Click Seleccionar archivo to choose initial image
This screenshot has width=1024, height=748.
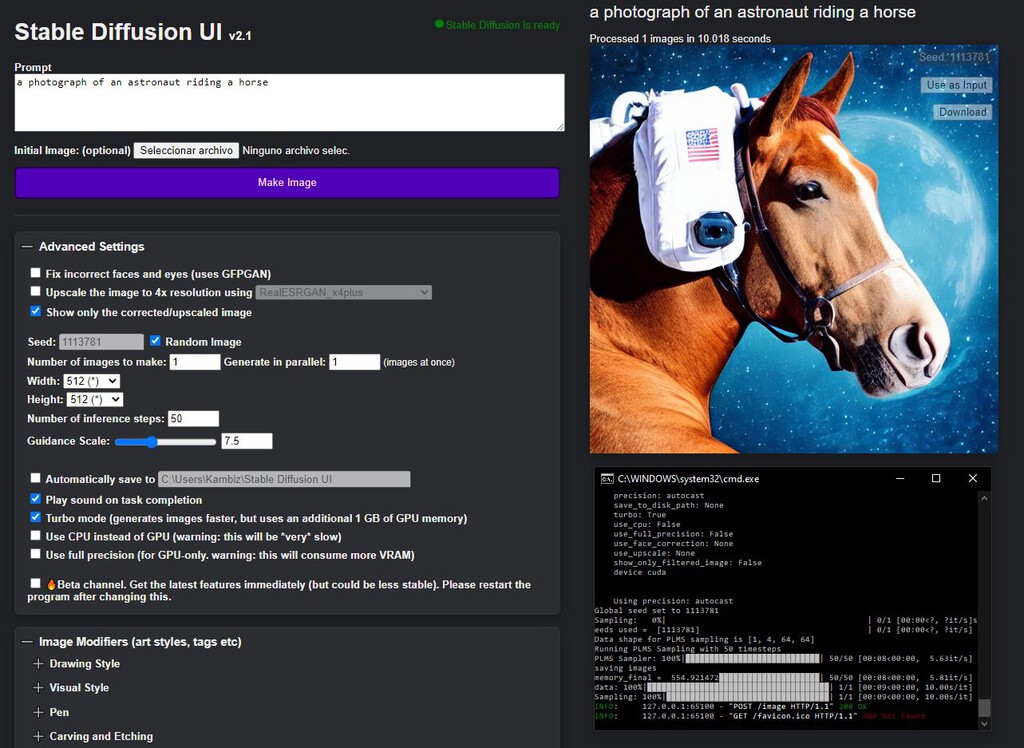point(187,150)
